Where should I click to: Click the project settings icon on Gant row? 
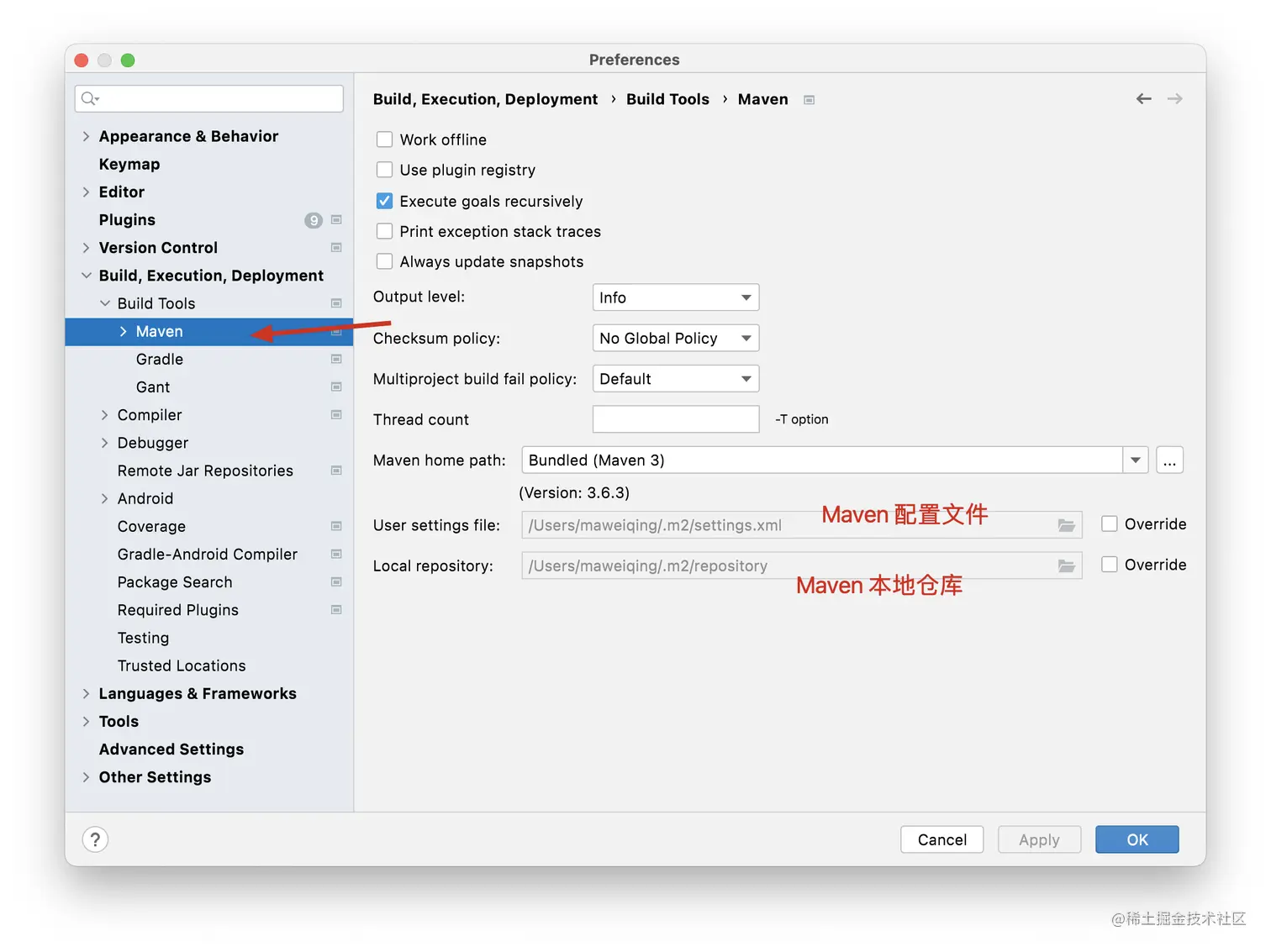click(336, 387)
